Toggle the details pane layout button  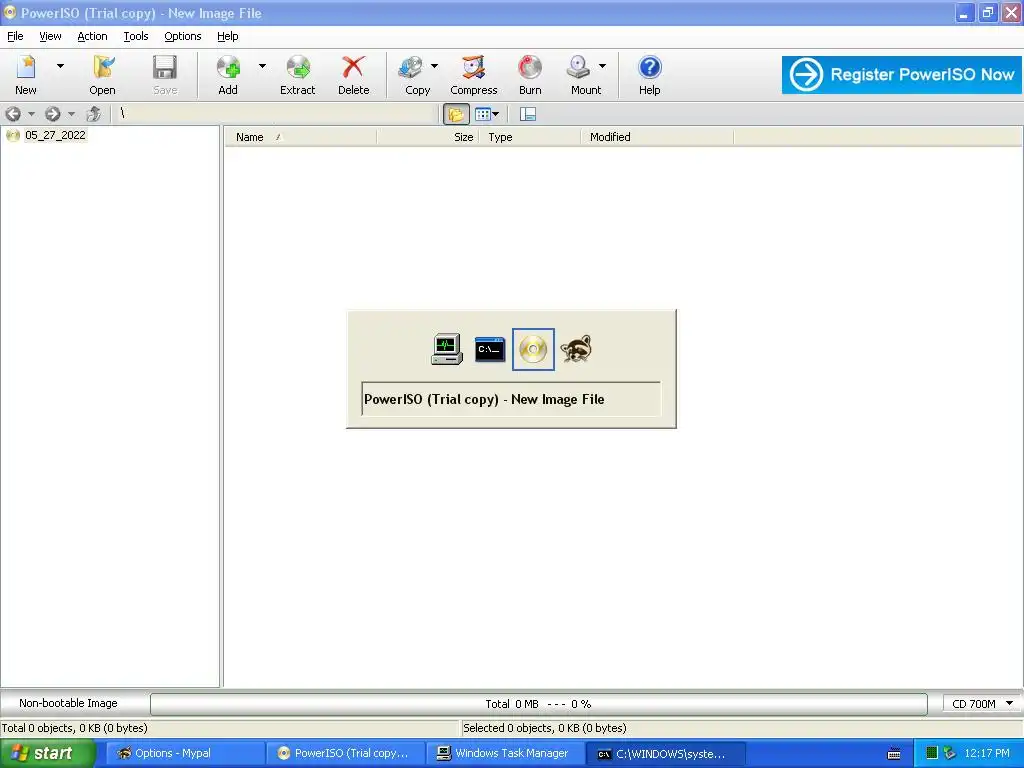tap(528, 114)
